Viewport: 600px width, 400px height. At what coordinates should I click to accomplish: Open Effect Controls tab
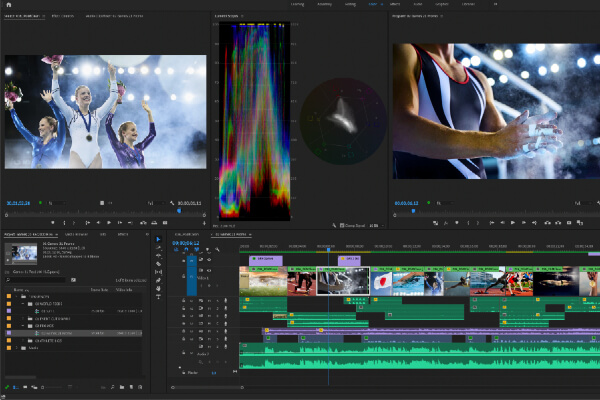pyautogui.click(x=63, y=16)
